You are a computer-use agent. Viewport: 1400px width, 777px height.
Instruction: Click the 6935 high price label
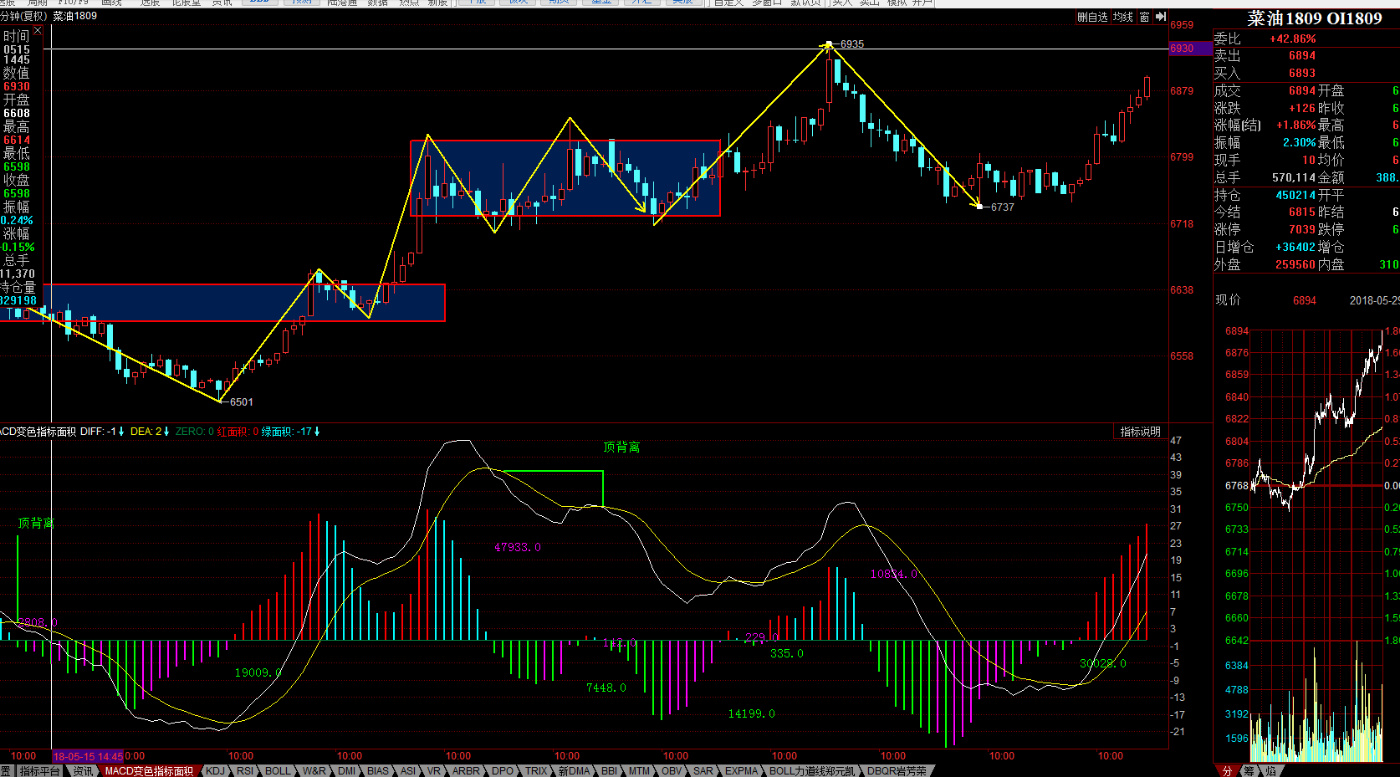click(852, 44)
